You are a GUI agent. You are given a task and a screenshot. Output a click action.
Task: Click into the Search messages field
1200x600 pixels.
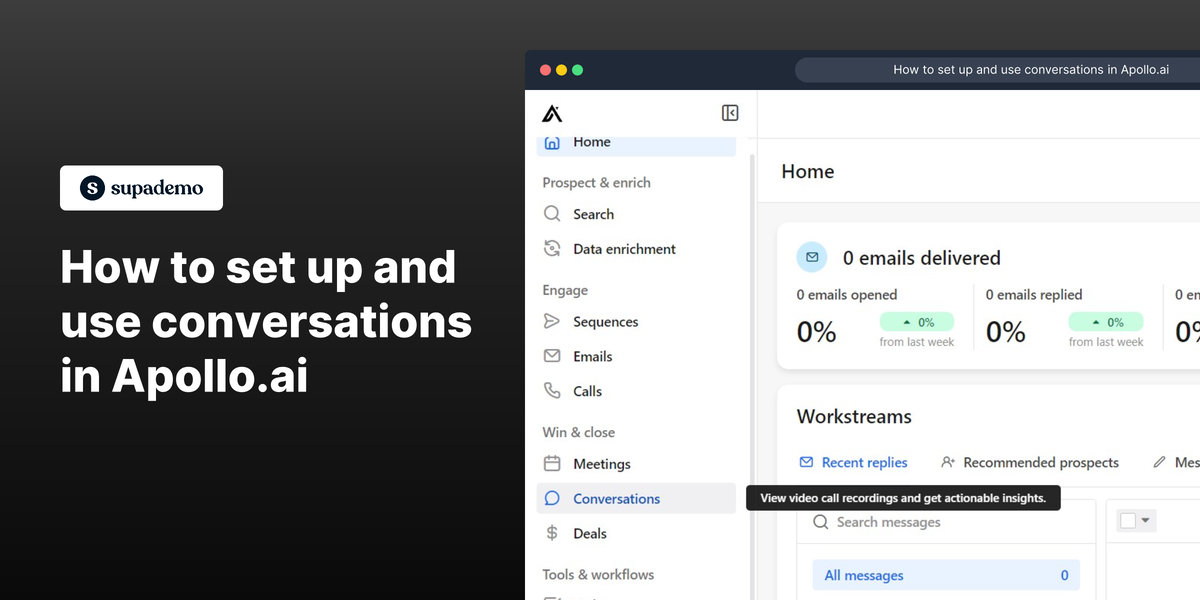tap(946, 522)
